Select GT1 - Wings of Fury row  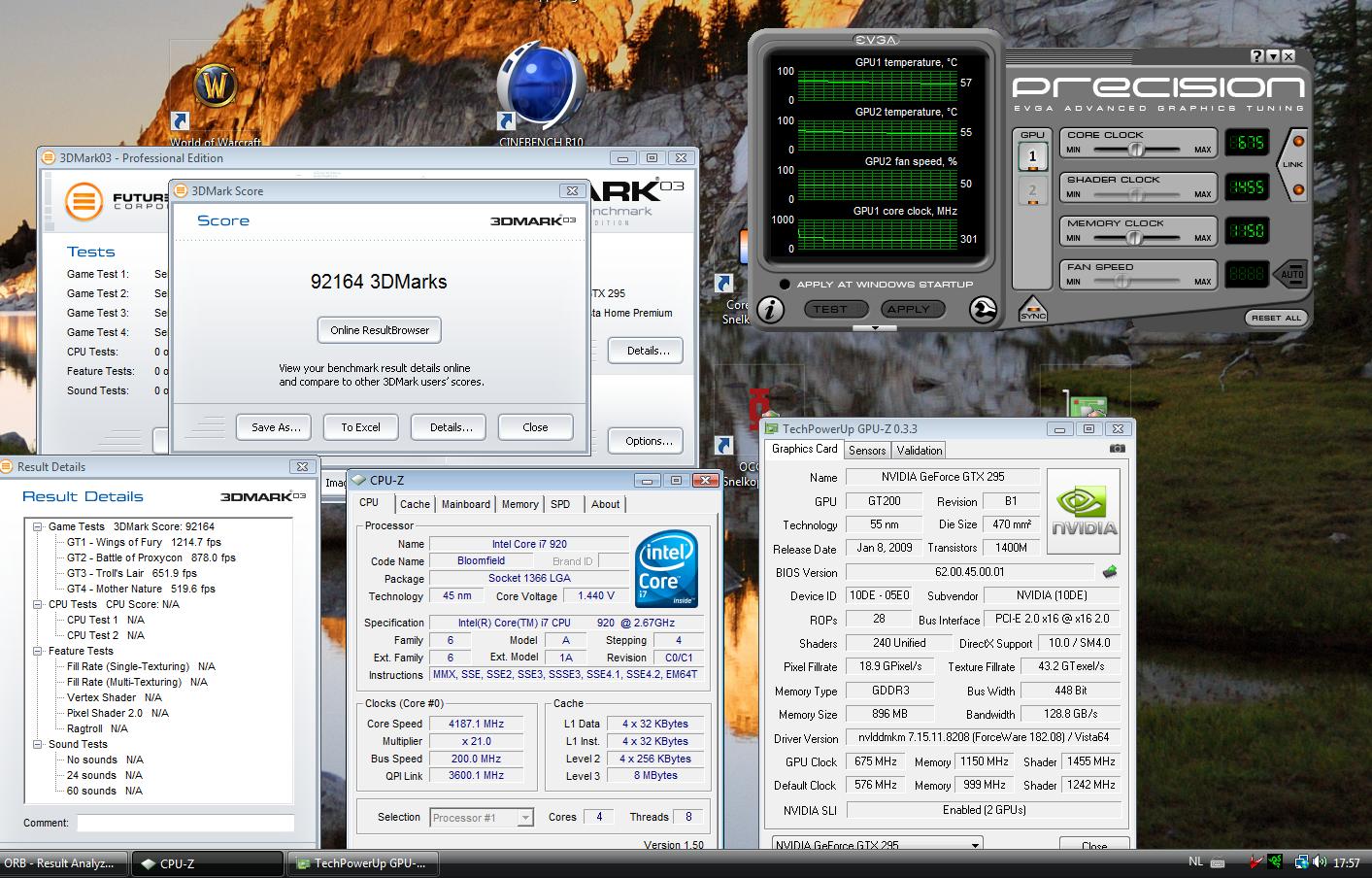click(x=144, y=542)
